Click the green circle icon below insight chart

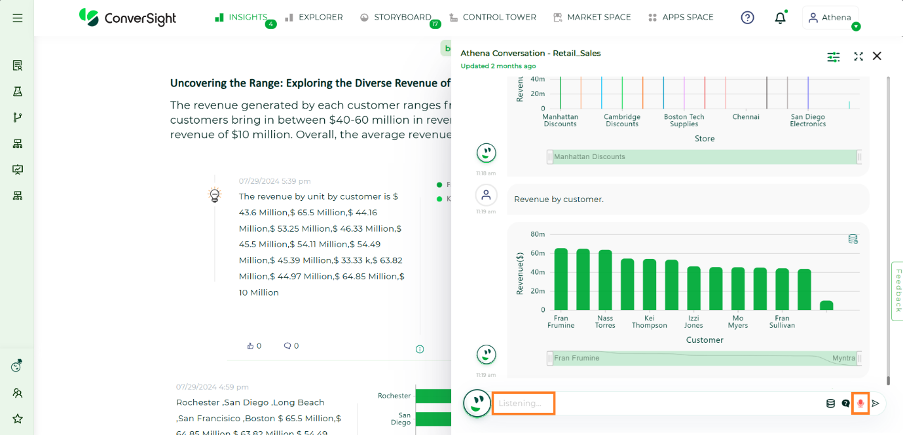[x=420, y=349]
